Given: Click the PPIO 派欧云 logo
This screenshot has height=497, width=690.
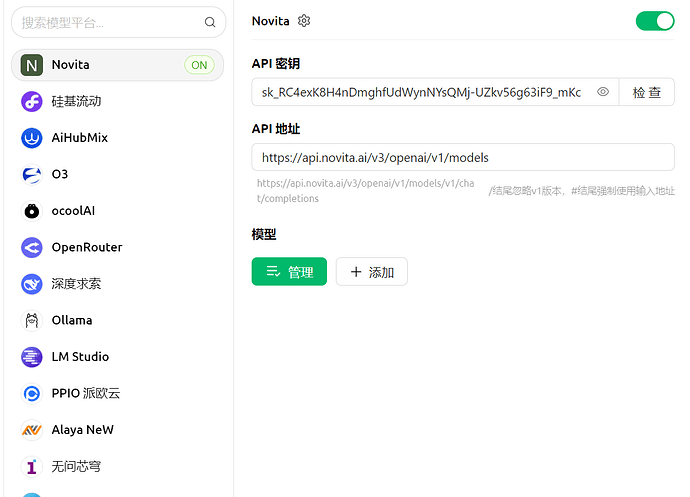Looking at the screenshot, I should (32, 394).
